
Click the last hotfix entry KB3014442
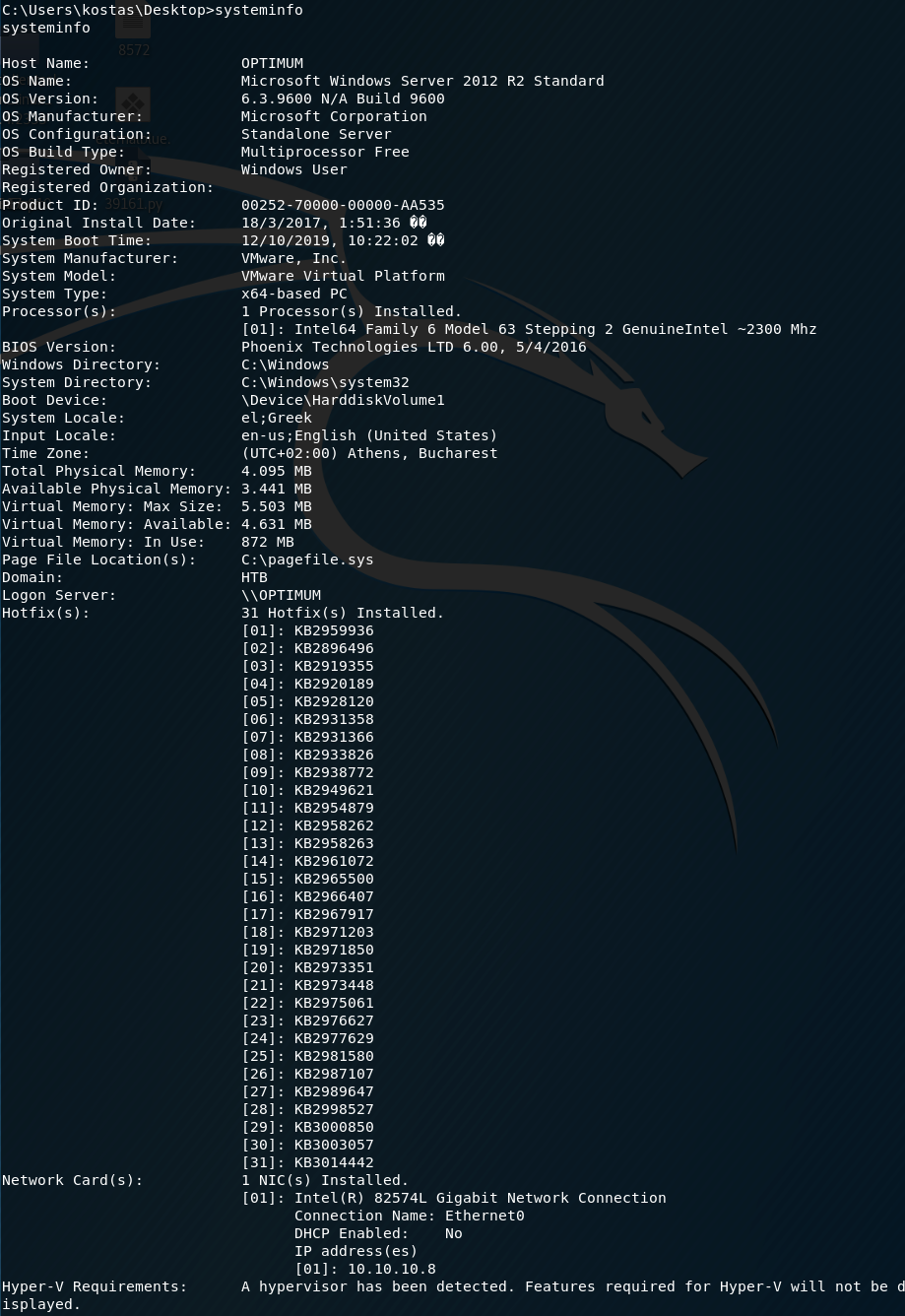coord(333,1162)
